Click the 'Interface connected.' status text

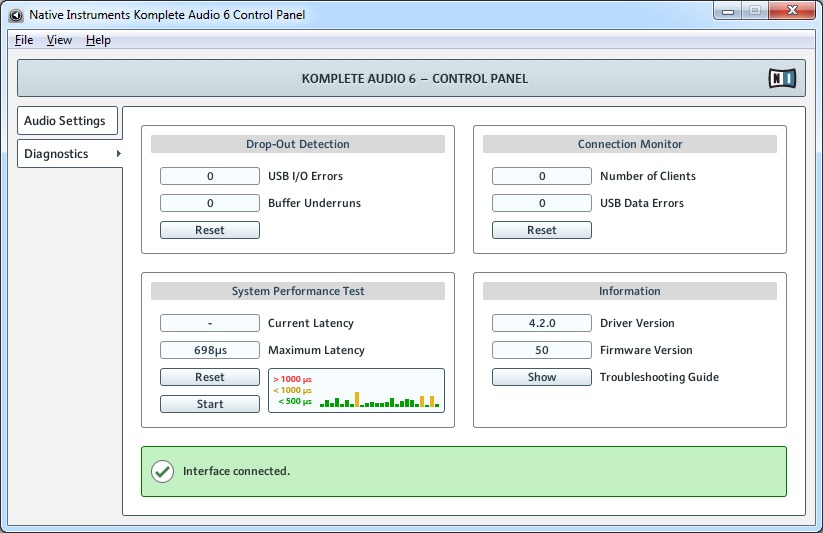coord(236,471)
